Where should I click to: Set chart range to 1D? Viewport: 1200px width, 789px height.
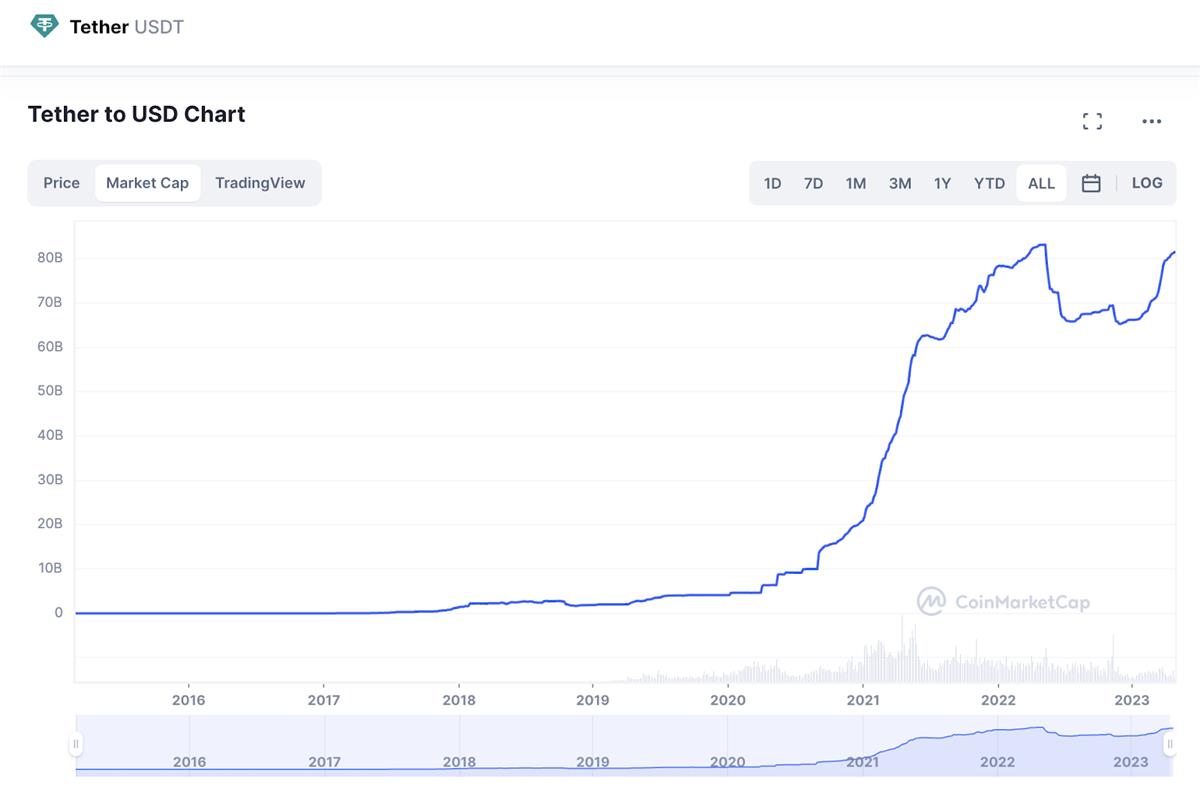[772, 183]
